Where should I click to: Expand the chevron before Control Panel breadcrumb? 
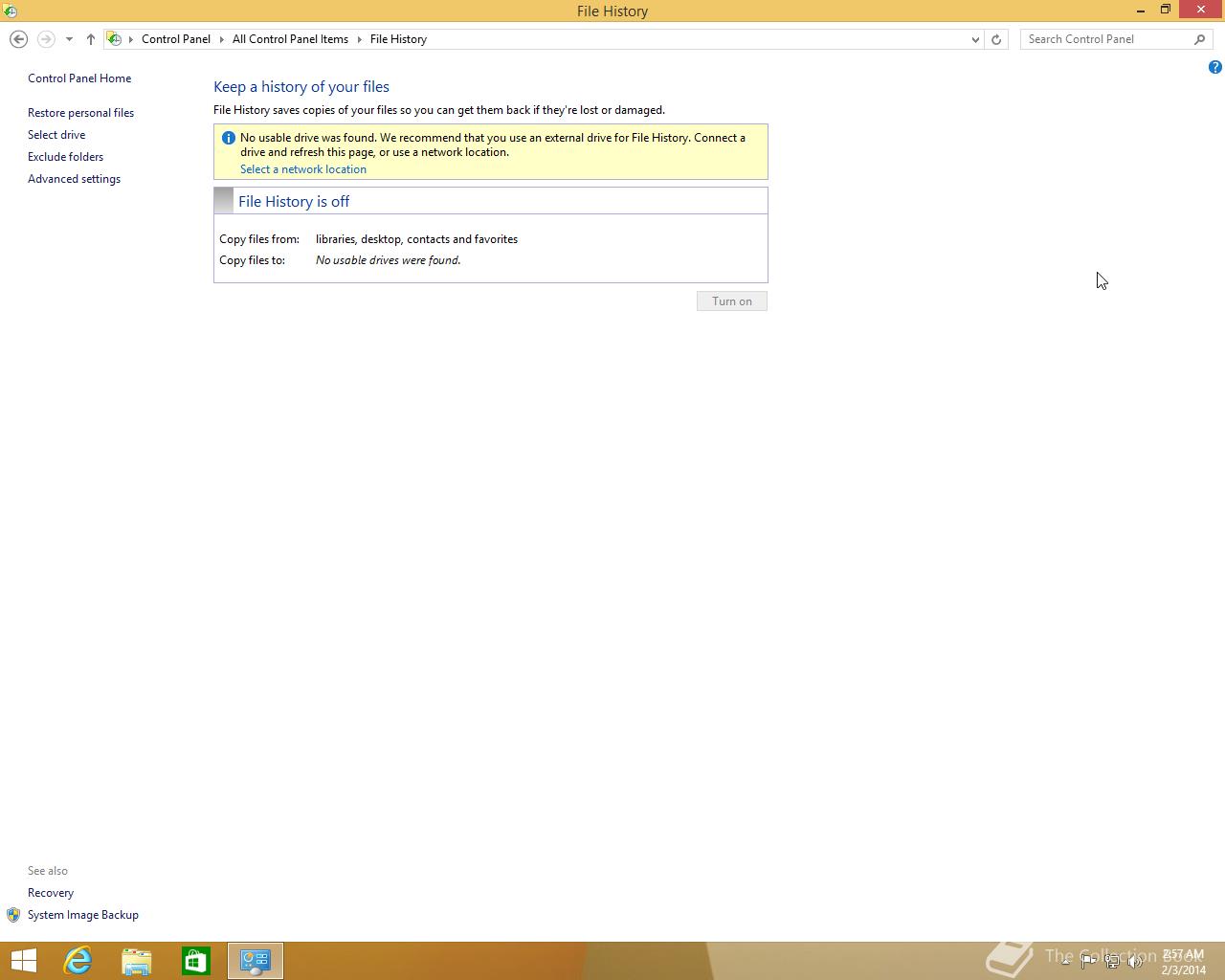pyautogui.click(x=131, y=39)
